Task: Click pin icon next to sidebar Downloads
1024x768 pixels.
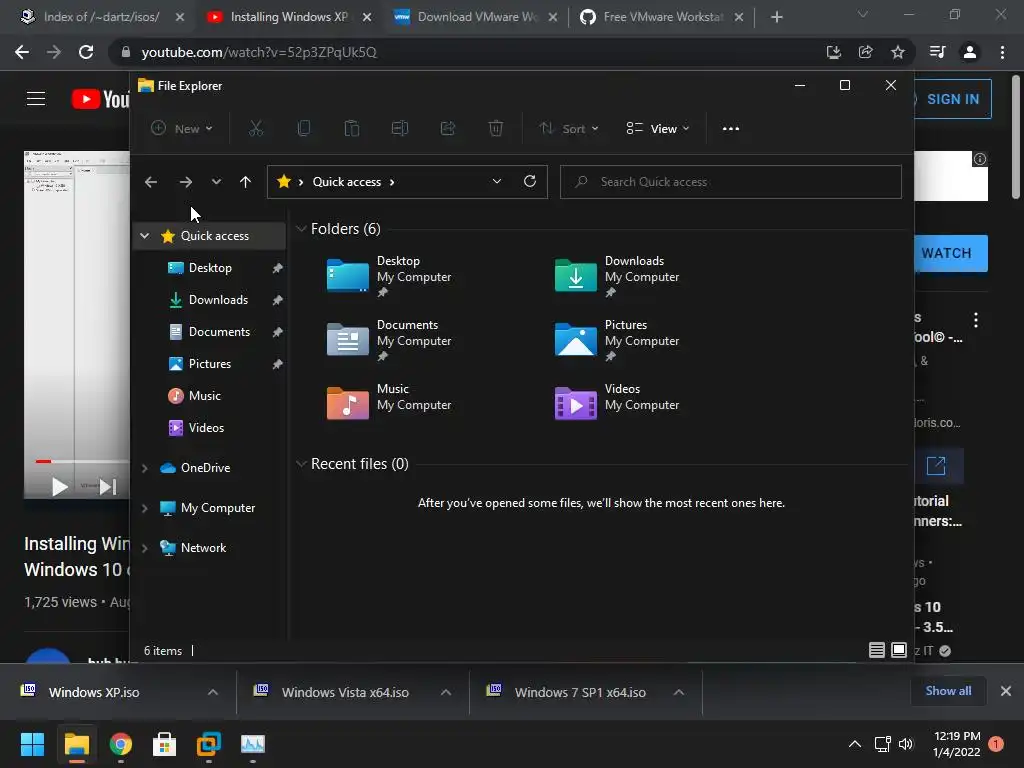Action: coord(277,300)
